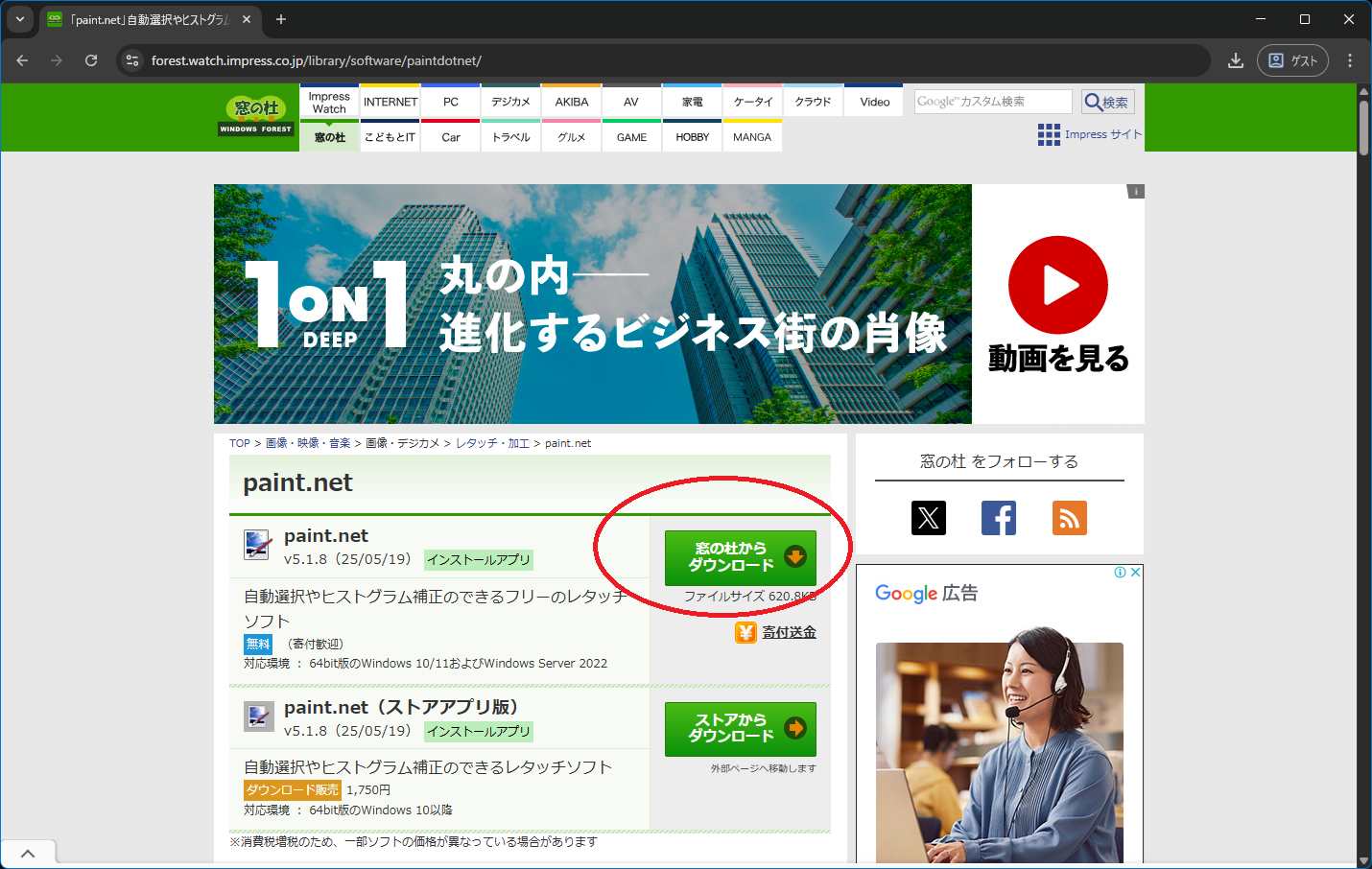Focus the Google custom search field
The image size is (1372, 869).
[x=993, y=102]
